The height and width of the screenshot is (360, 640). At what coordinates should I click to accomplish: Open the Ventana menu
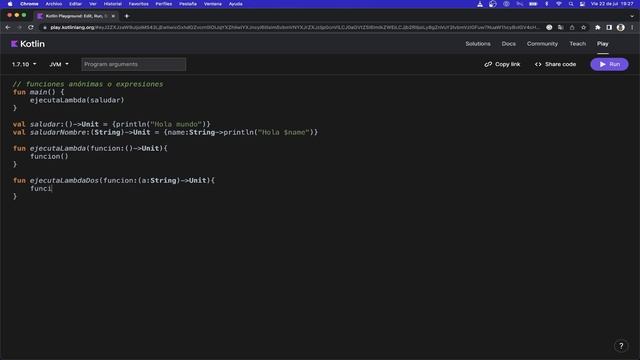[x=213, y=4]
